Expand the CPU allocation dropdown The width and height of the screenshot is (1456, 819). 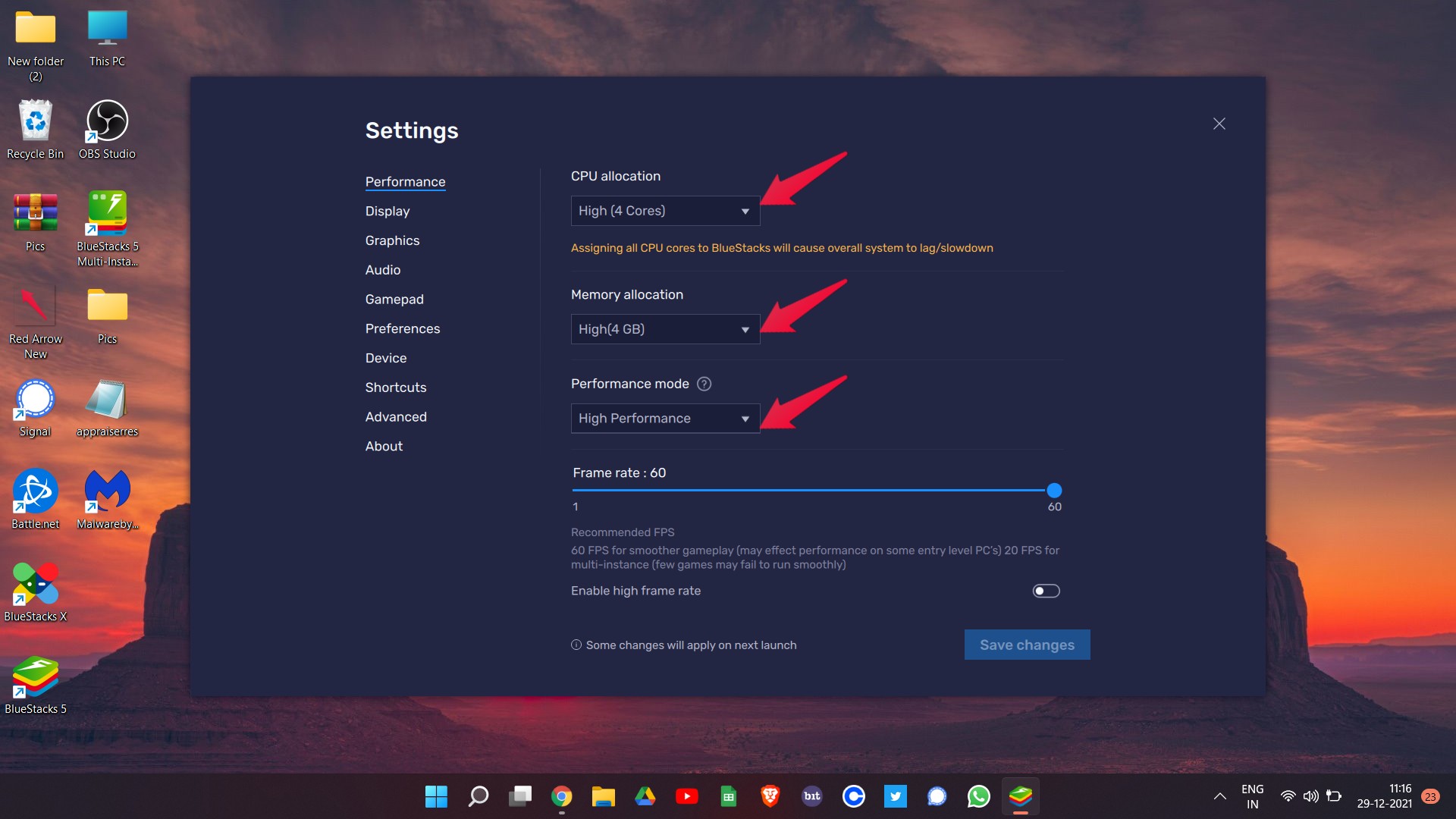pyautogui.click(x=665, y=211)
